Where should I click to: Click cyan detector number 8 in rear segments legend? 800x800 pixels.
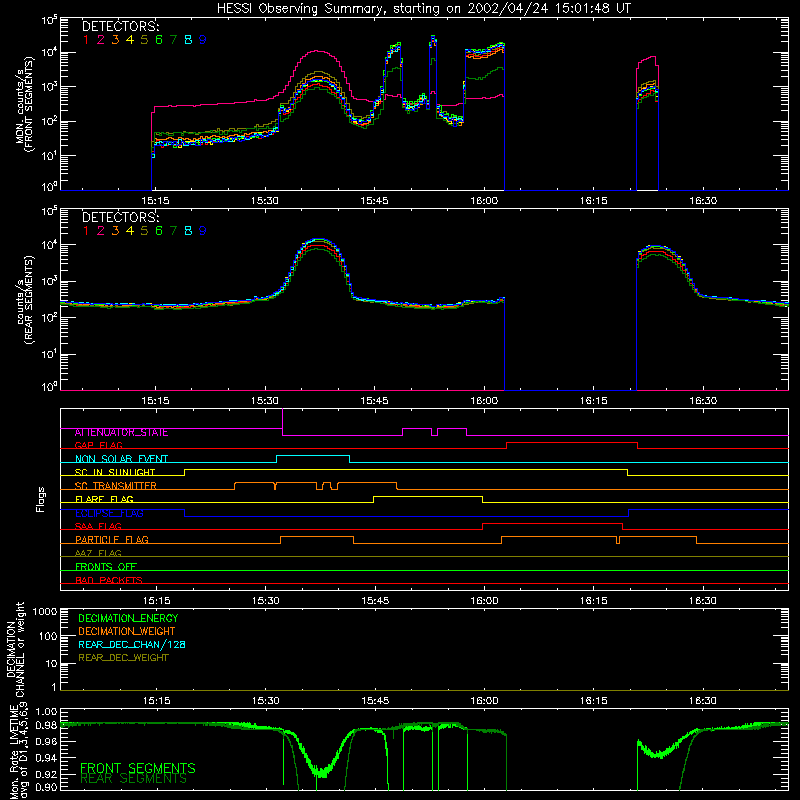[188, 231]
